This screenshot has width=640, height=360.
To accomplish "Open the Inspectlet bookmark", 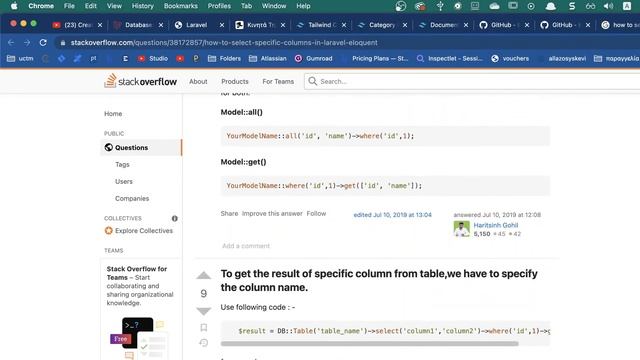I will point(449,58).
